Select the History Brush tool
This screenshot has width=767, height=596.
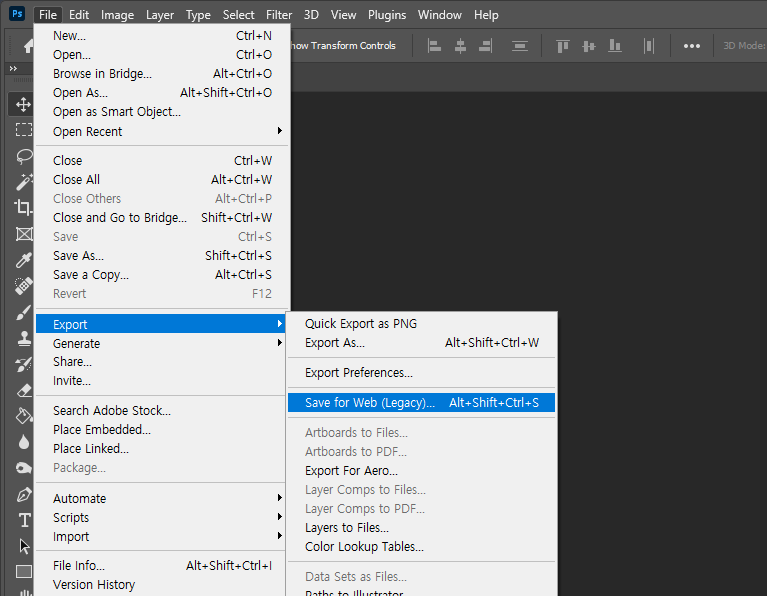click(x=23, y=365)
